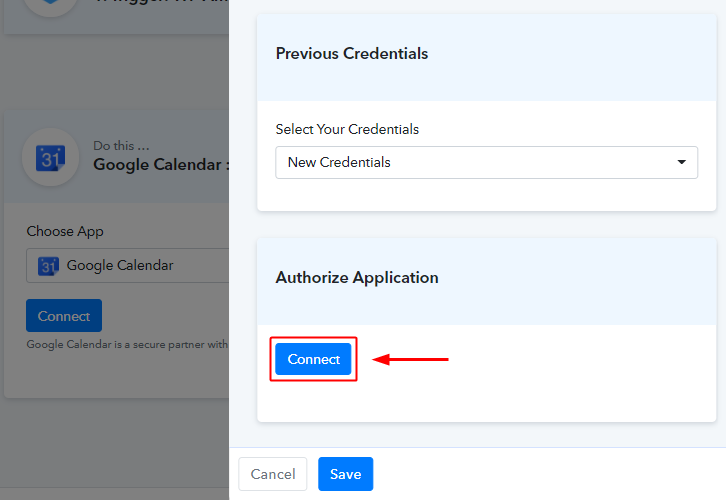Click the Authorize Application section header
The width and height of the screenshot is (726, 500).
tap(357, 278)
